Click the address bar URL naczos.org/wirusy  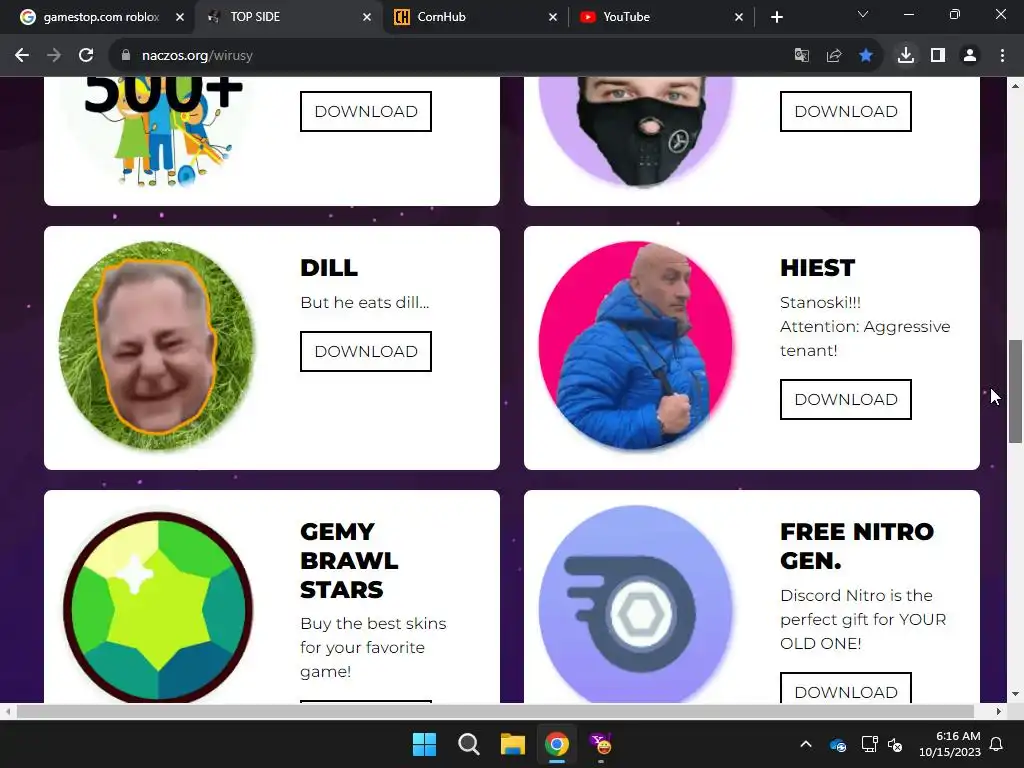click(197, 56)
